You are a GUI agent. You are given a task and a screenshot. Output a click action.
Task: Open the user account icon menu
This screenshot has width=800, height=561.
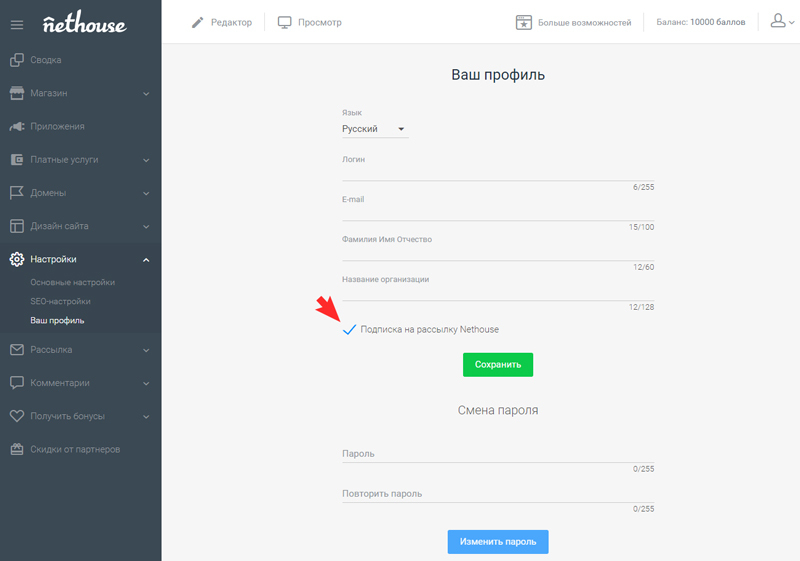782,21
